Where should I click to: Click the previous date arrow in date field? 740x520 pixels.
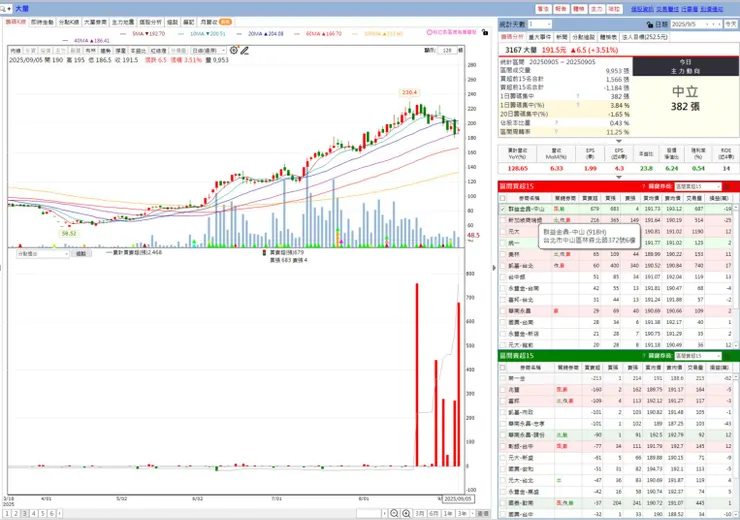[x=714, y=24]
